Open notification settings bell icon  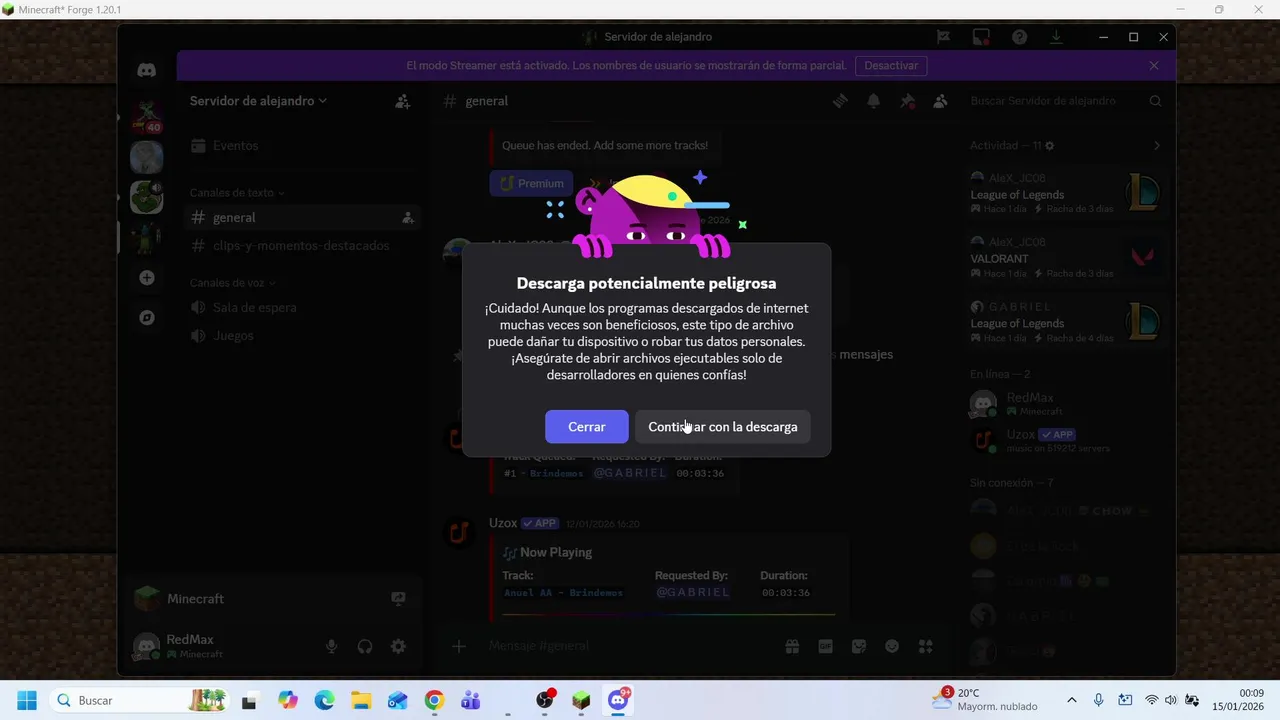tap(874, 101)
